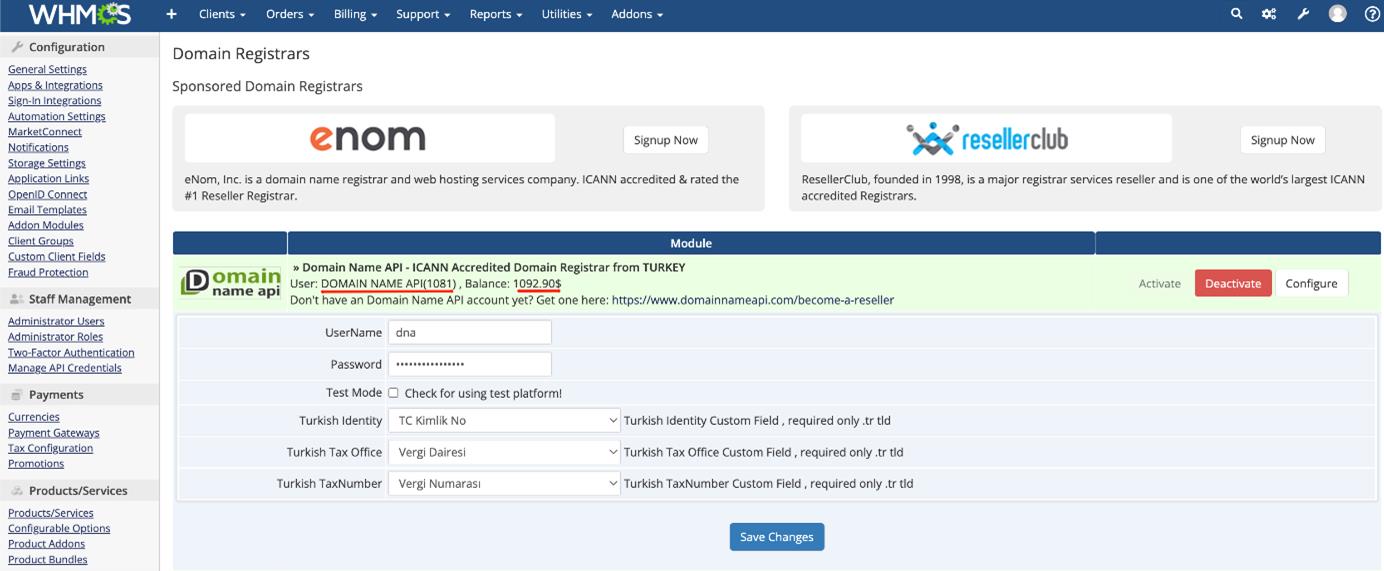Click the WHMCS logo in the header
This screenshot has height=571, width=1384.
pos(79,14)
